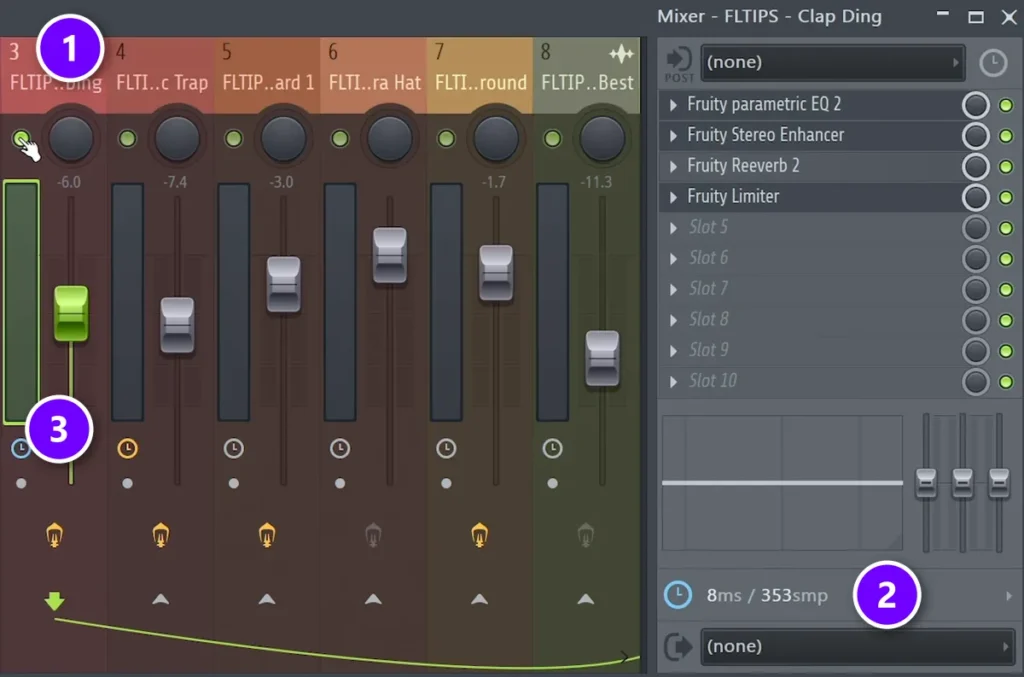Click the input POST toggle icon

[x=679, y=63]
